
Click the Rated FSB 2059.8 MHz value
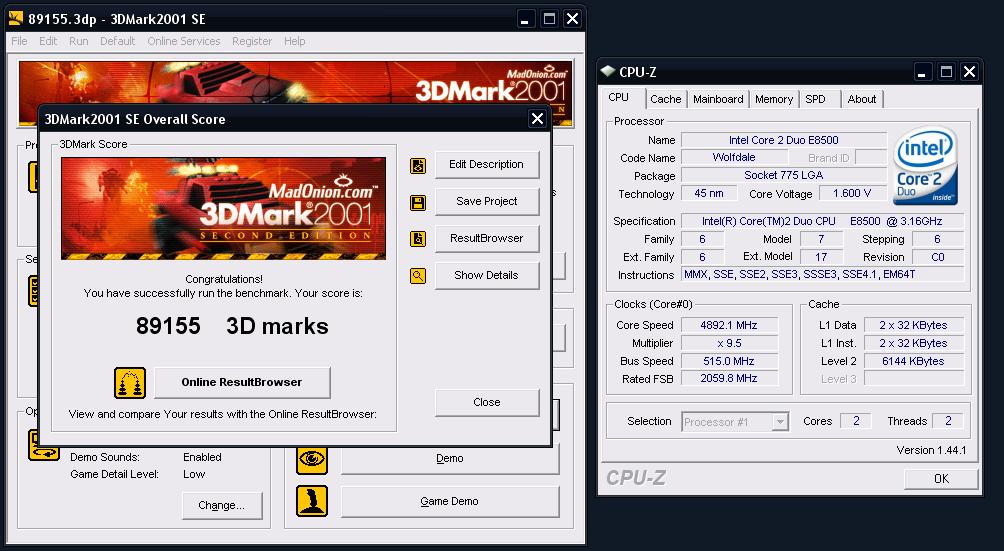(x=729, y=378)
